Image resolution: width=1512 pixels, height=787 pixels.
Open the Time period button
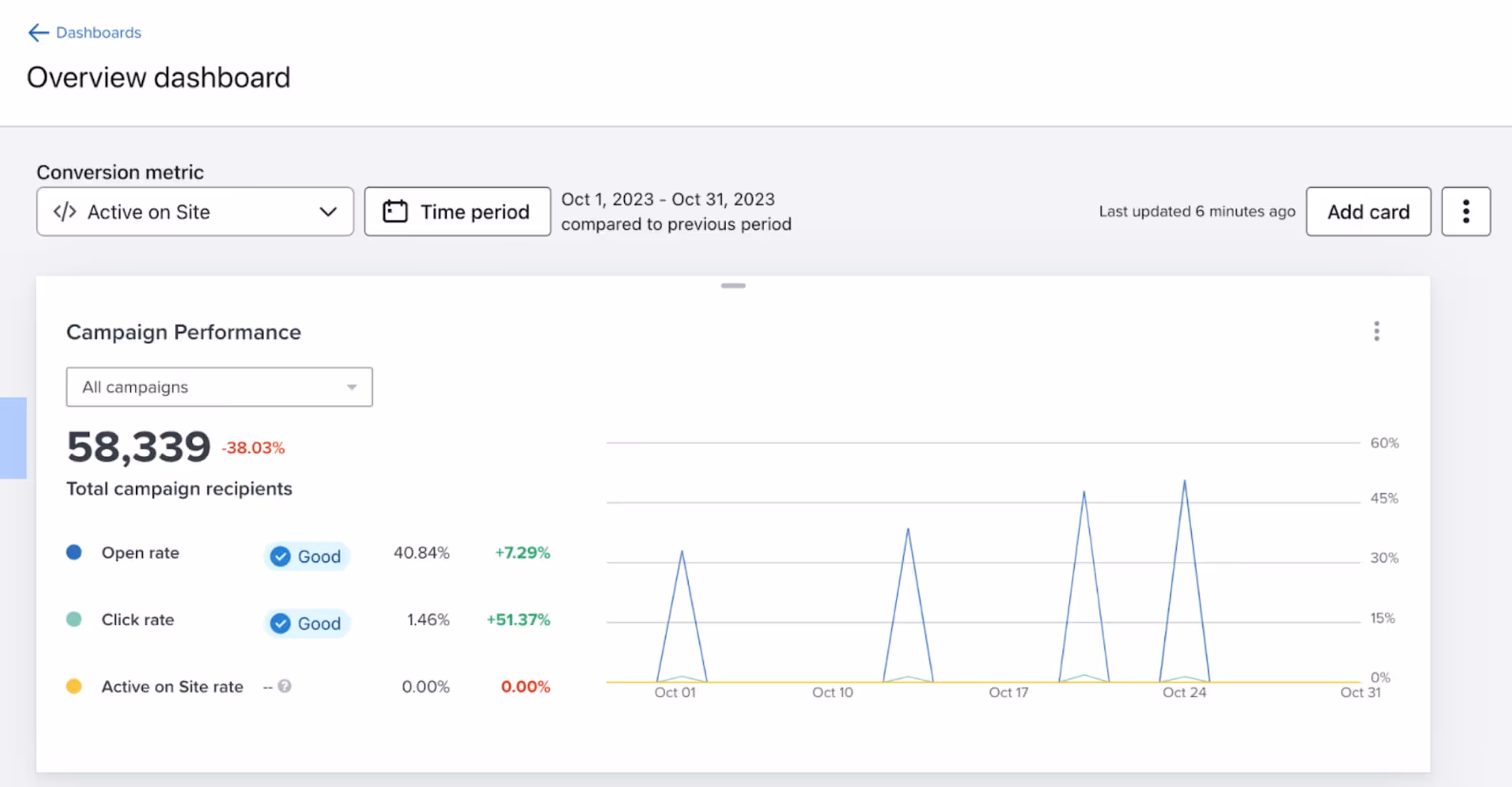pyautogui.click(x=457, y=211)
